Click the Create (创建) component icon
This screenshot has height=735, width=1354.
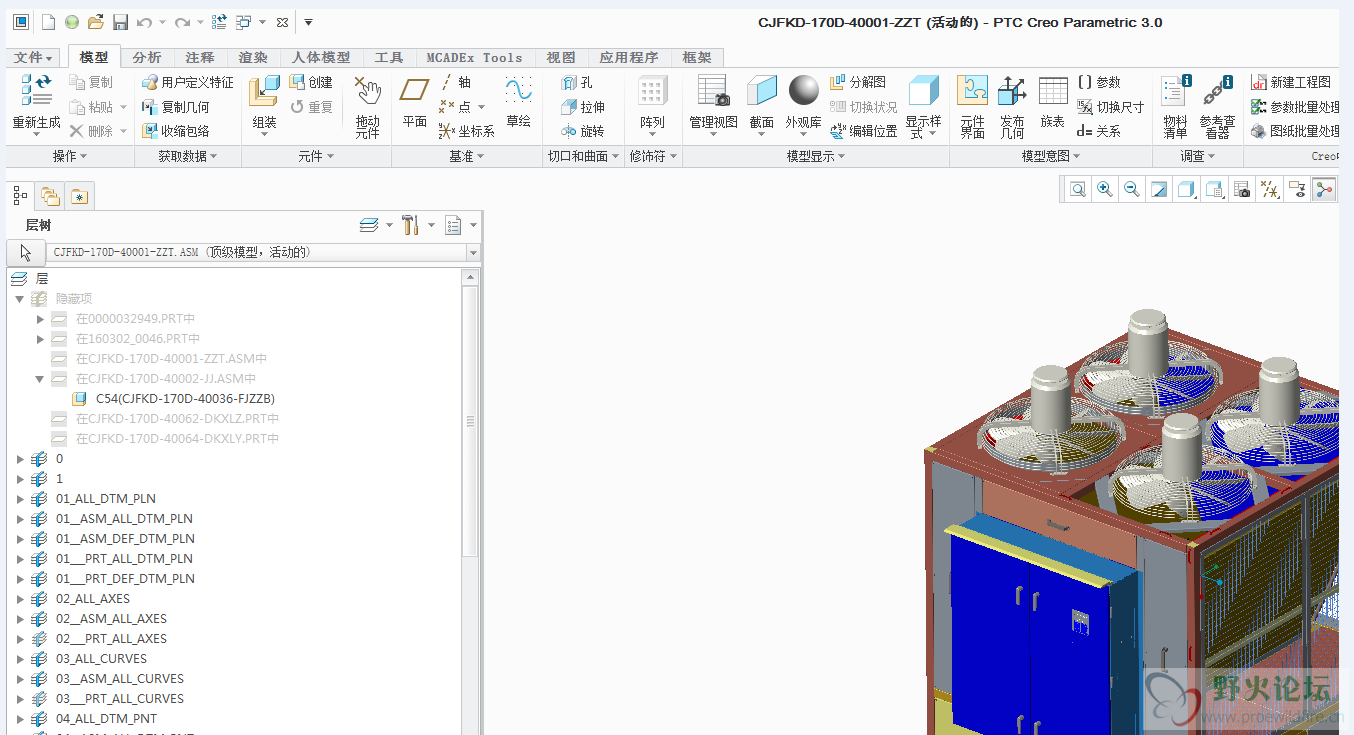click(297, 82)
